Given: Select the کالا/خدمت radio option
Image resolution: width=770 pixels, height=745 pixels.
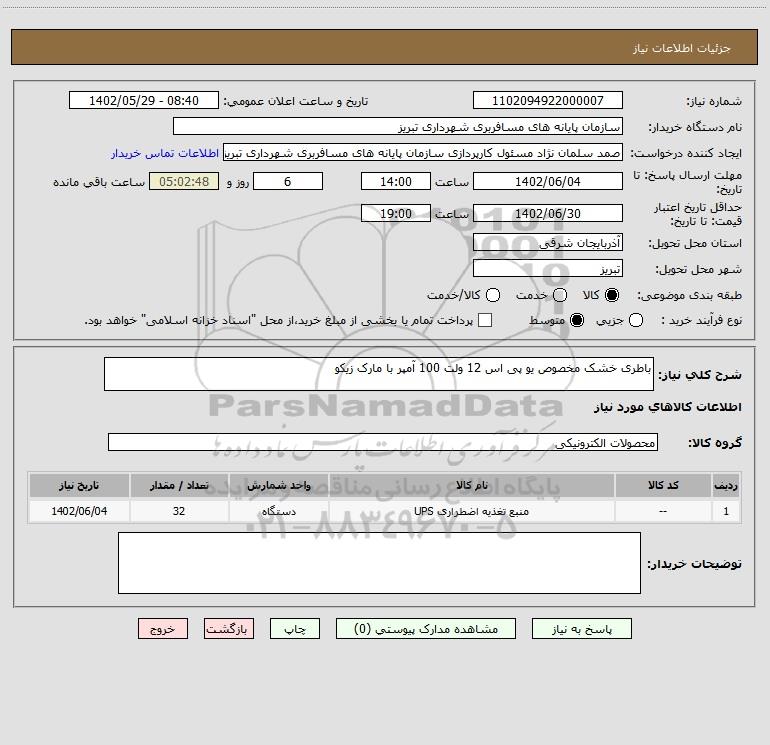Looking at the screenshot, I should click(493, 295).
